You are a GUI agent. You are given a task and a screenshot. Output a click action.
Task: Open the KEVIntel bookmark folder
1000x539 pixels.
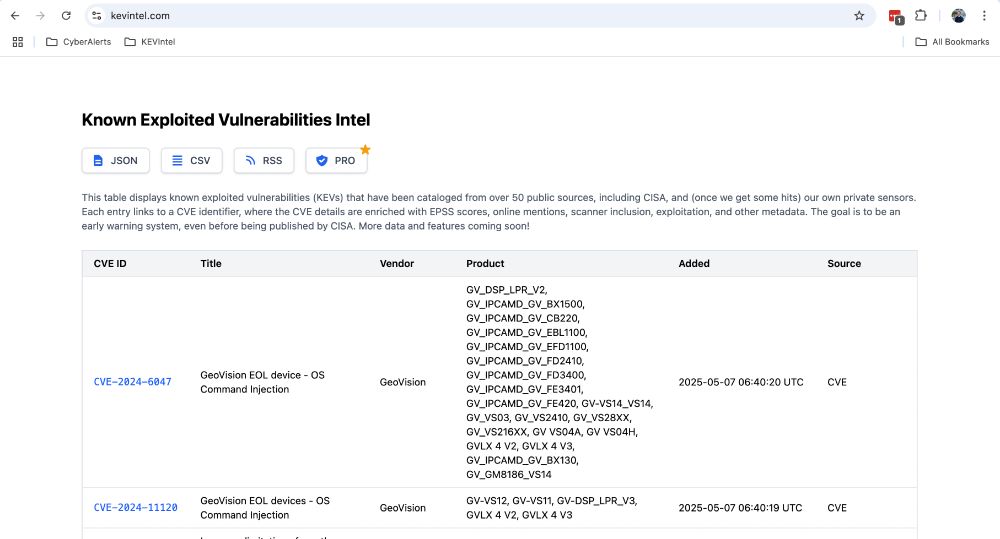click(x=150, y=41)
